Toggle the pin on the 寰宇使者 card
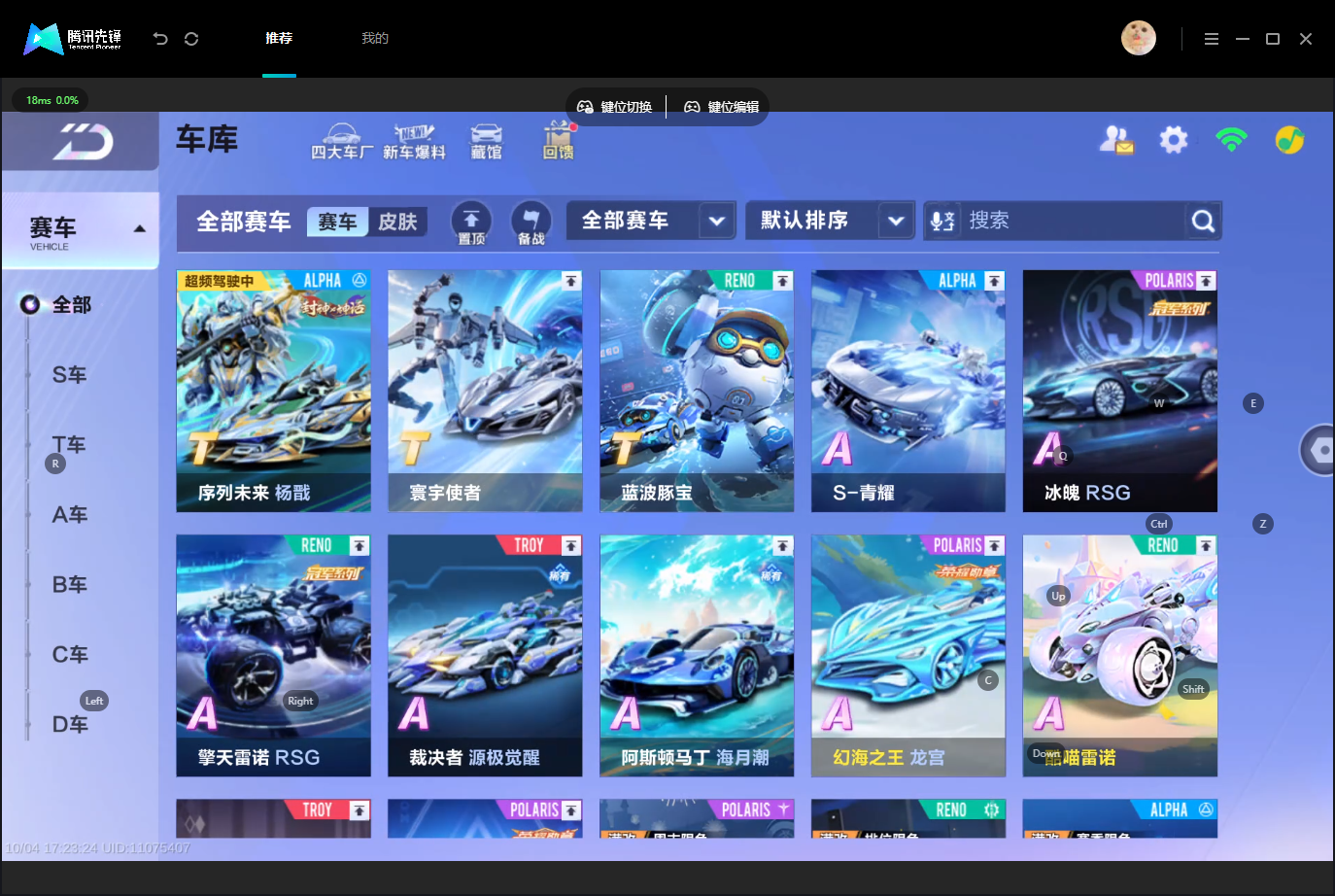1335x896 pixels. click(571, 281)
